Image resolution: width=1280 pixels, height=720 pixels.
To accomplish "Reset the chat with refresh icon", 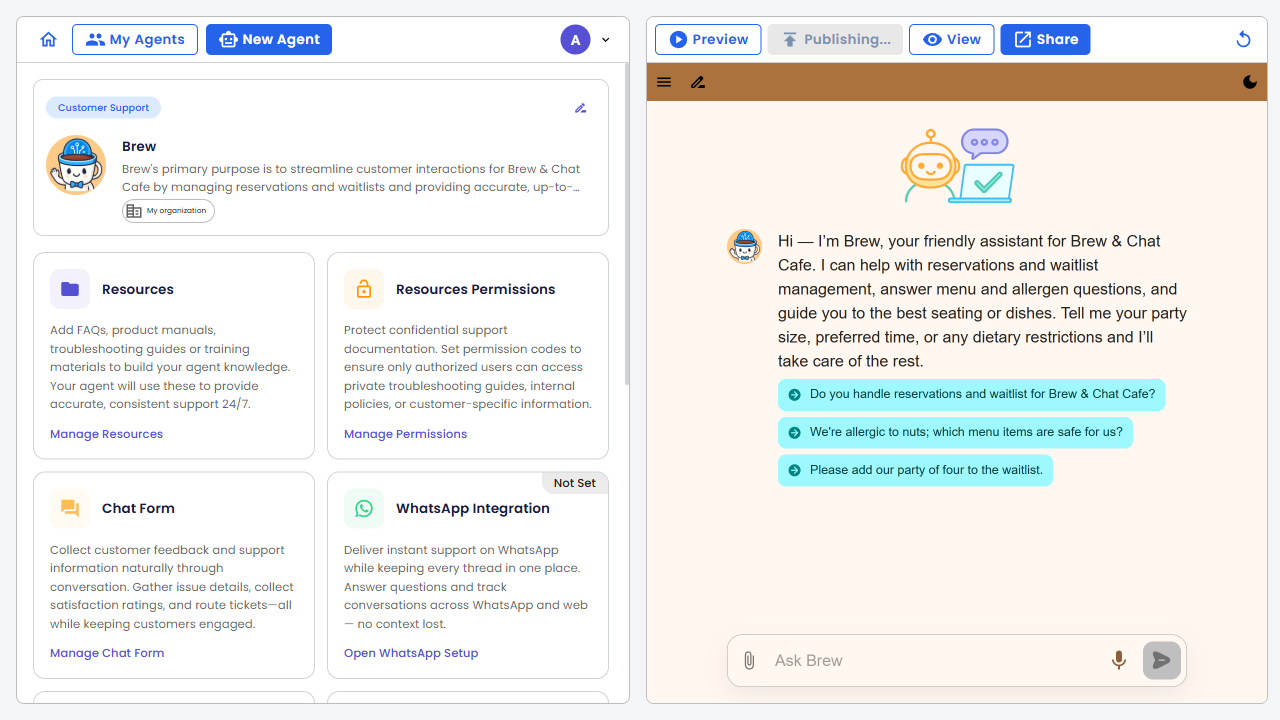I will (x=1243, y=40).
